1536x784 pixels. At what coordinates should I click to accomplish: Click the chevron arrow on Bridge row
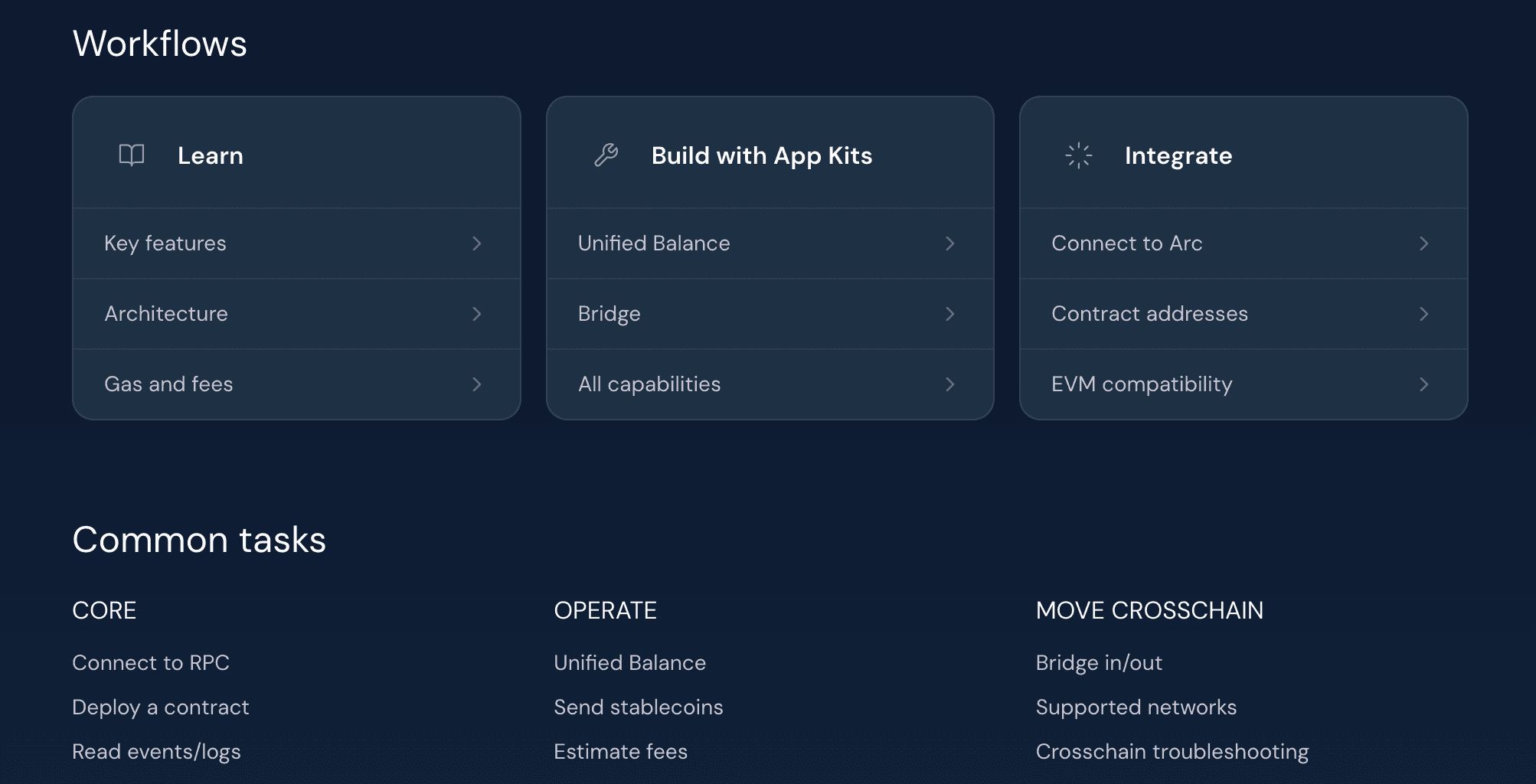pos(950,314)
